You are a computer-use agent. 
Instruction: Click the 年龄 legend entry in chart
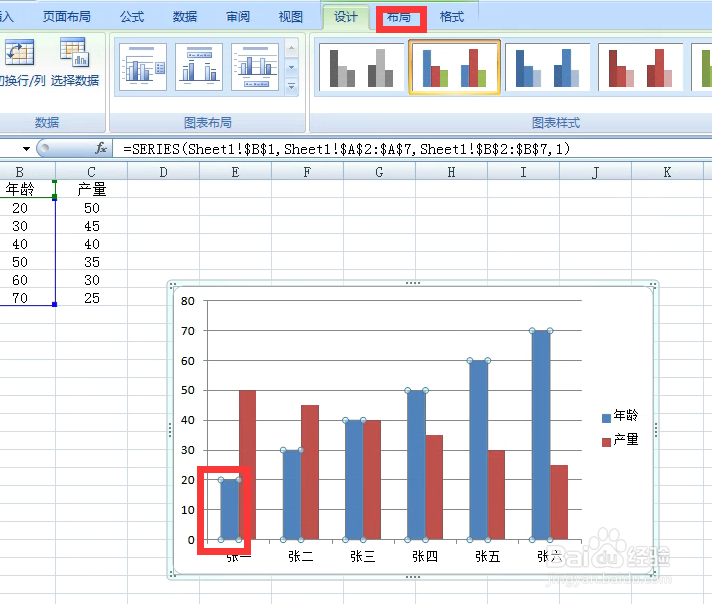[620, 416]
